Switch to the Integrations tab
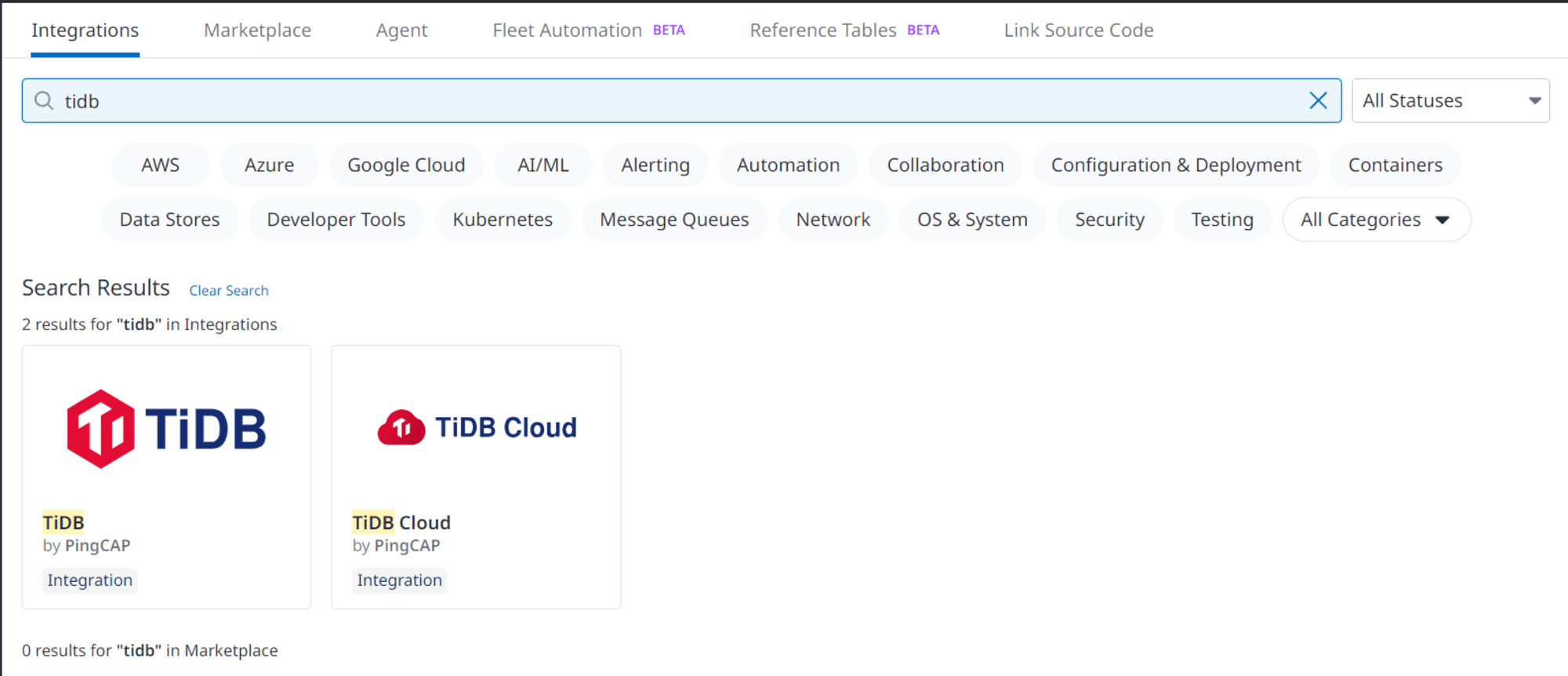This screenshot has width=1568, height=676. tap(85, 31)
